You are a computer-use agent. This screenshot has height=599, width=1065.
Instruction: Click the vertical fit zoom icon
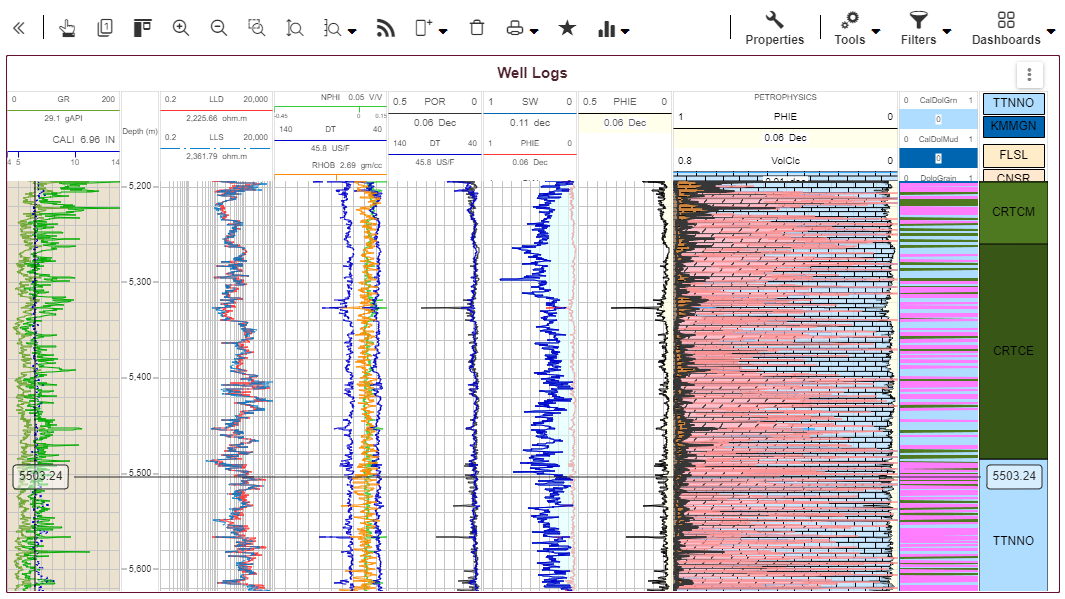(294, 29)
